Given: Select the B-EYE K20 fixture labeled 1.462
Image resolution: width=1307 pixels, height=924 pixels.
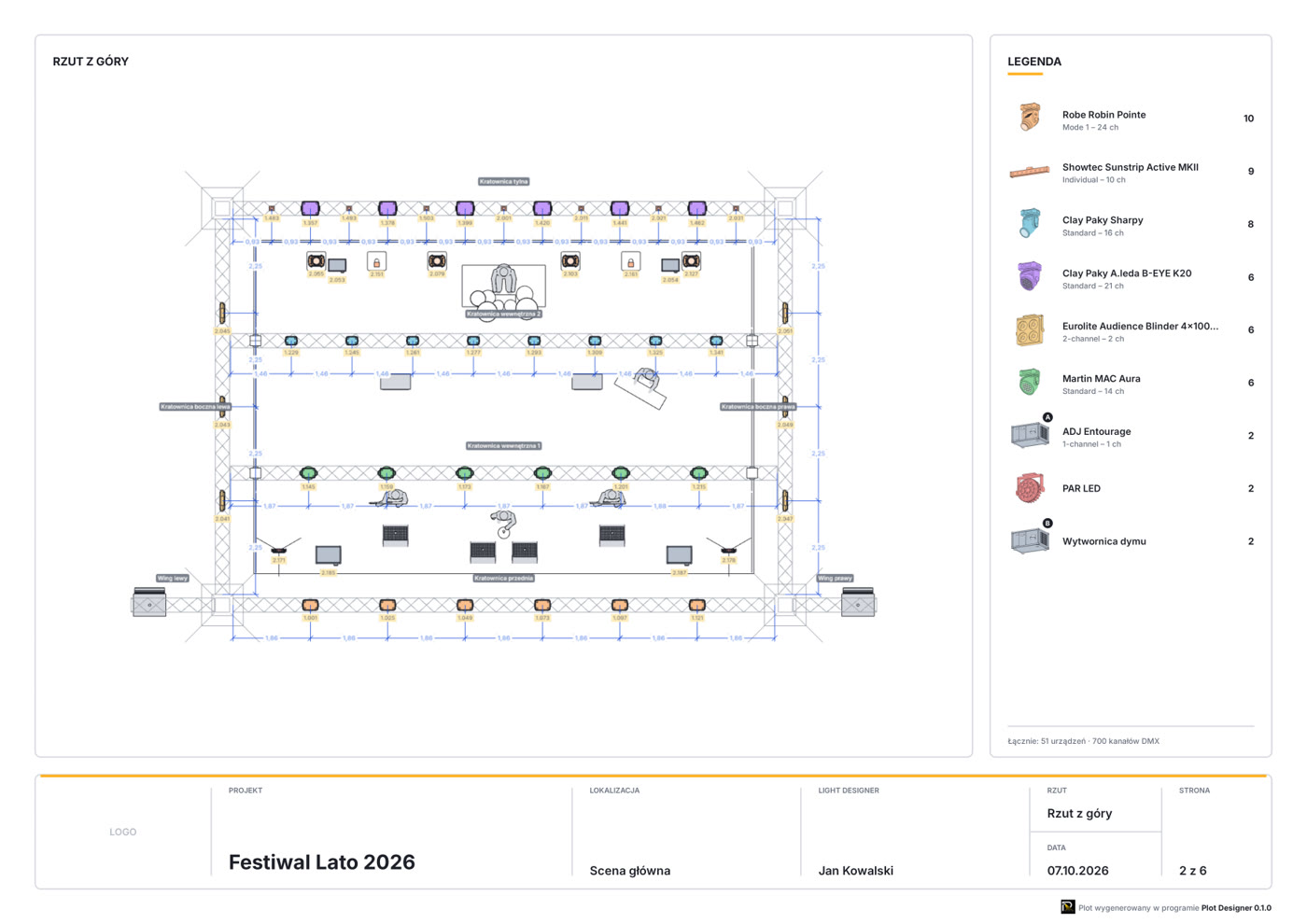Looking at the screenshot, I should [x=696, y=208].
